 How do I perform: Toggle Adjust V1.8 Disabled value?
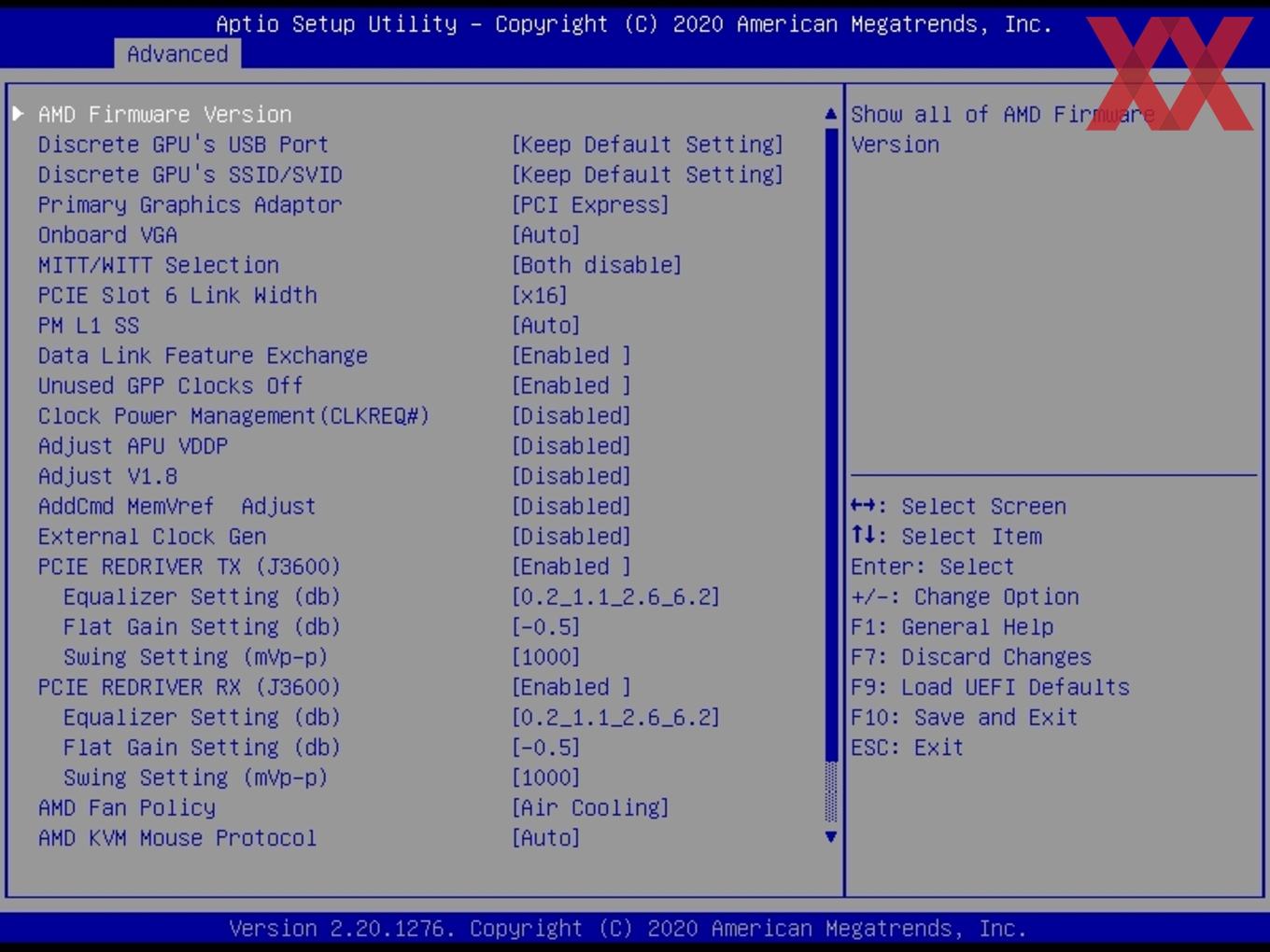coord(571,476)
